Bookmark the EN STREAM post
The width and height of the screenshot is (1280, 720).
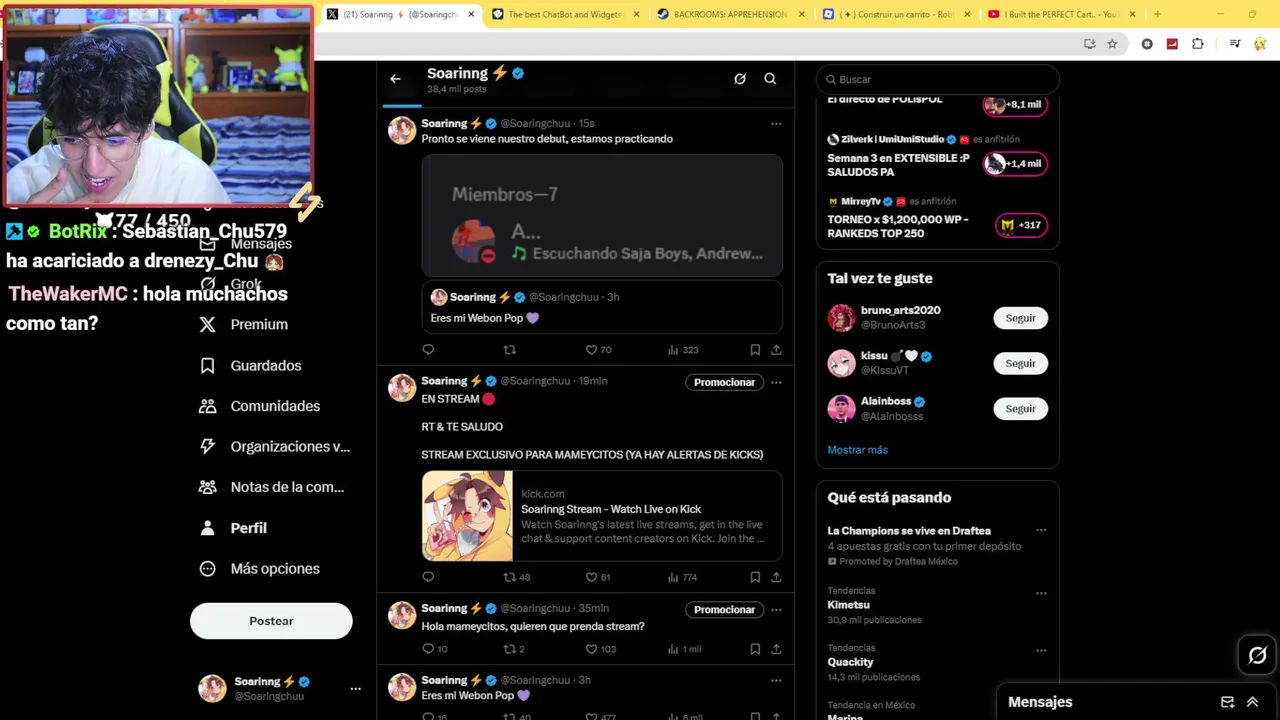tap(755, 577)
